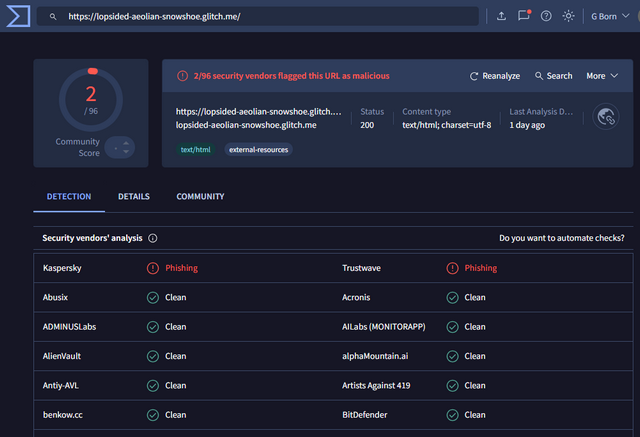The height and width of the screenshot is (437, 640).
Task: Click the Artists Against 419 clean checkmark icon
Action: [452, 386]
